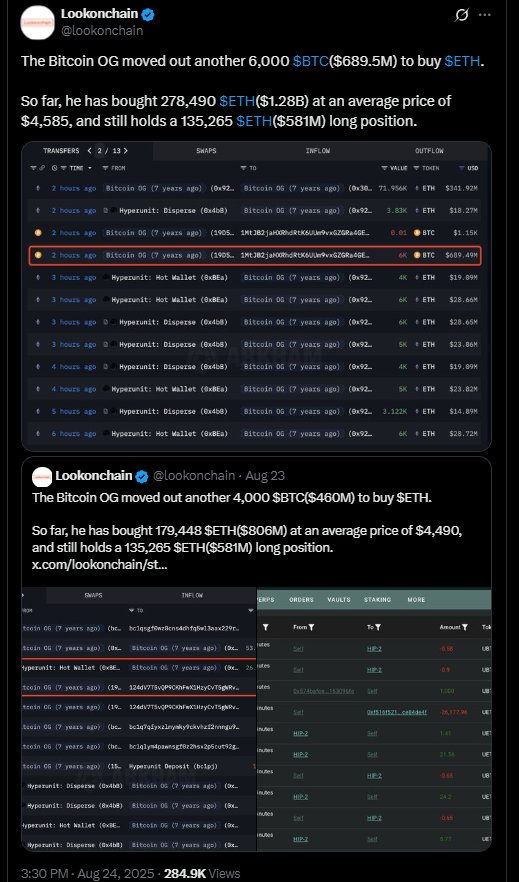Image resolution: width=519 pixels, height=882 pixels.
Task: Click the $BTC cashtag link
Action: pyautogui.click(x=310, y=61)
